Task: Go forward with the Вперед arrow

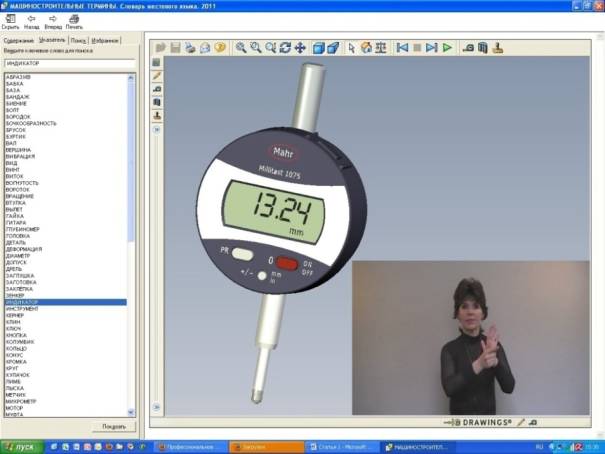Action: [x=52, y=18]
